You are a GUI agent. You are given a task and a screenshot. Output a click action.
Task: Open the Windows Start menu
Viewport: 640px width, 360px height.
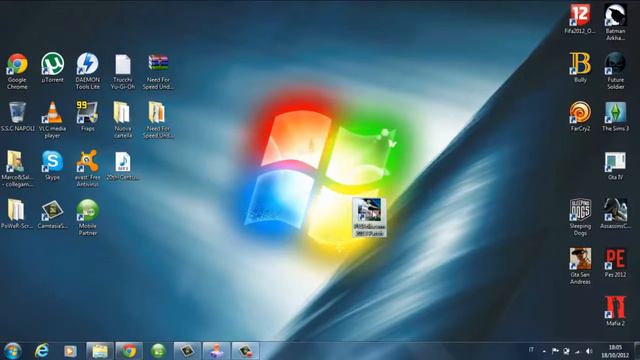[13, 351]
